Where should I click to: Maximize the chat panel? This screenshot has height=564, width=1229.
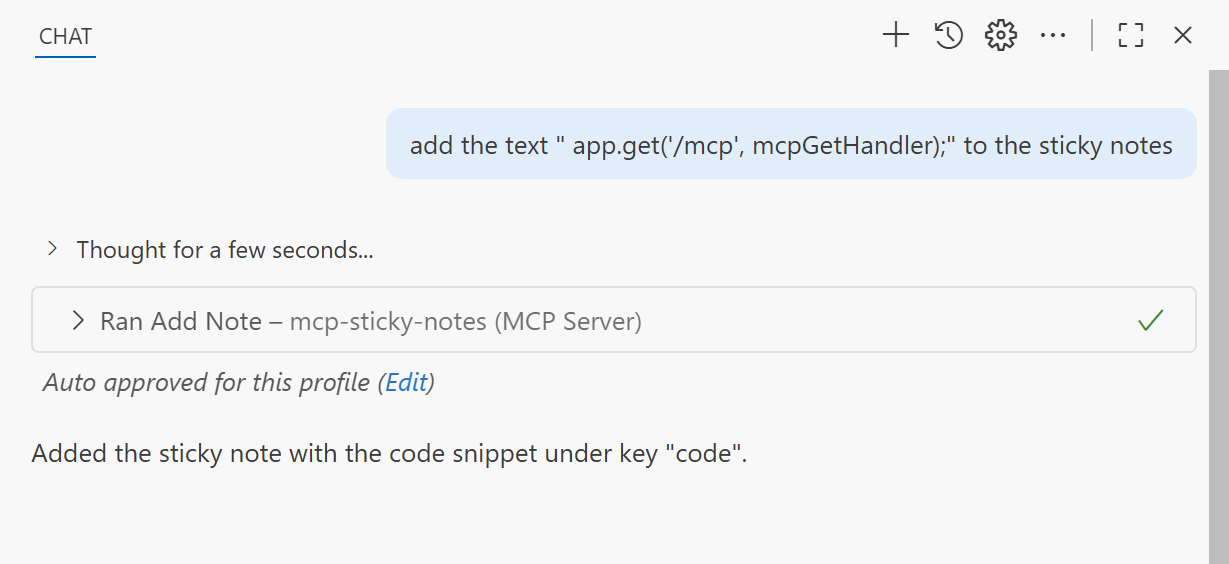pos(1131,36)
